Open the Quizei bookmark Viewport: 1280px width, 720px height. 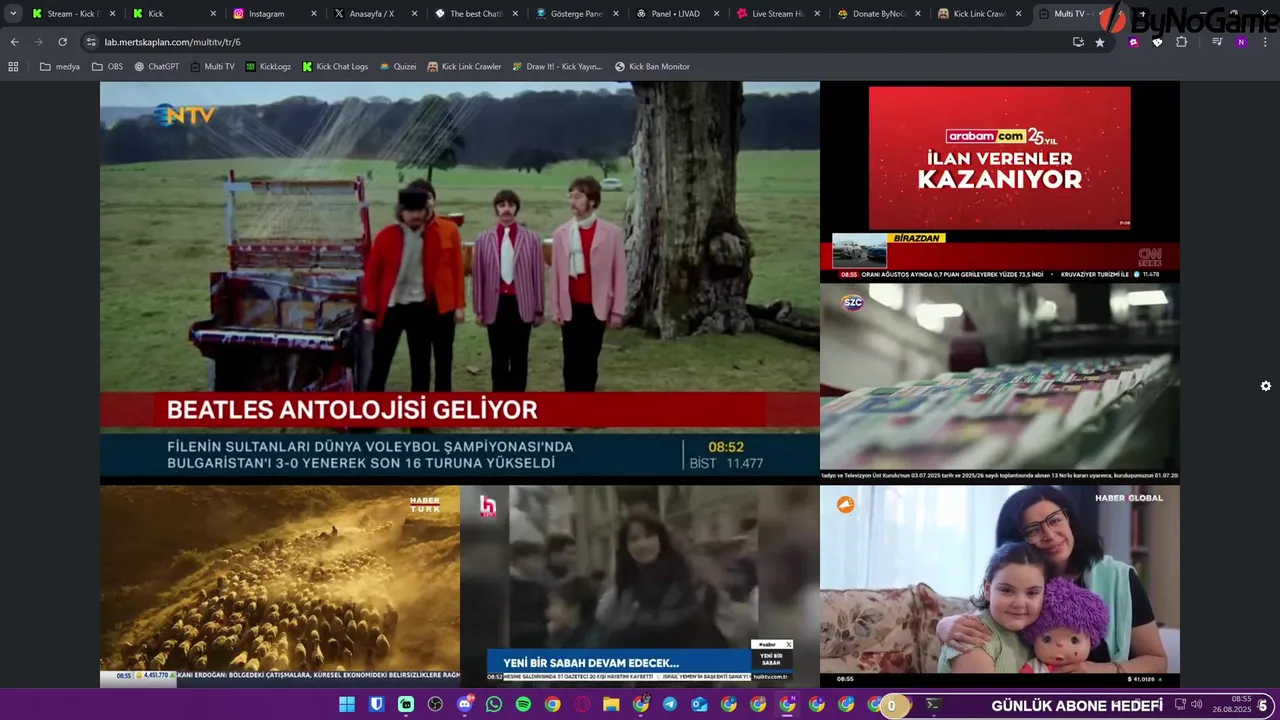[398, 67]
